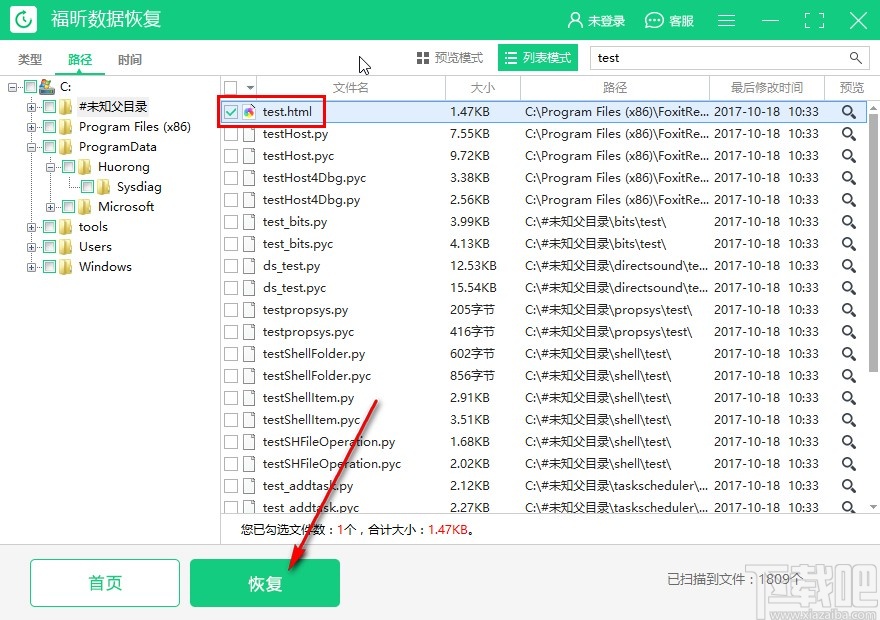Preview testShellFolder.py with magnifier icon

click(x=849, y=353)
